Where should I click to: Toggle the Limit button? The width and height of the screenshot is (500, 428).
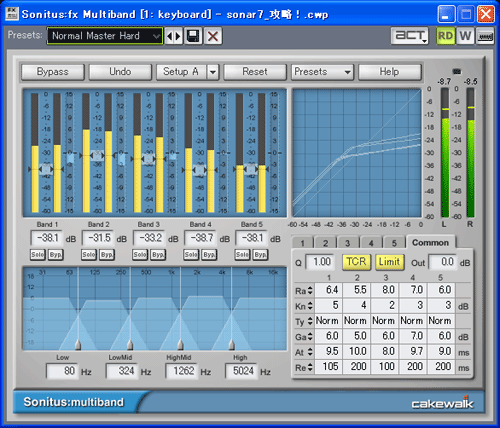point(389,262)
